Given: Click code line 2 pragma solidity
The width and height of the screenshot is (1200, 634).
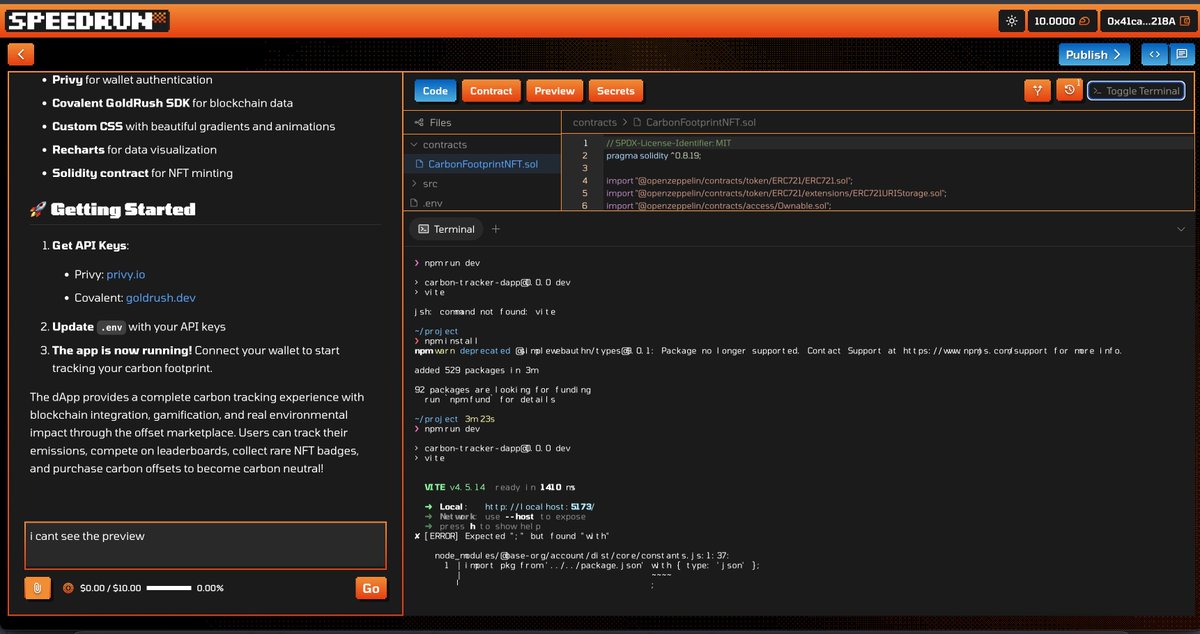Looking at the screenshot, I should click(x=653, y=155).
